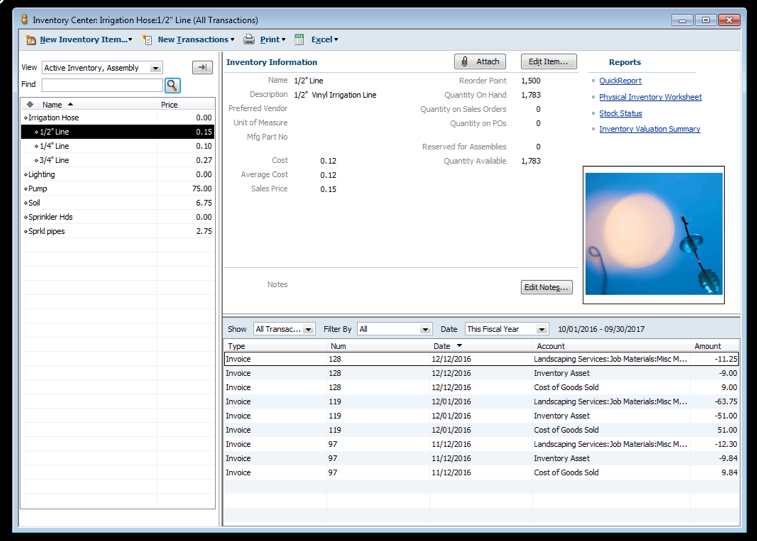Click the -63.75 amount cell
Screen dimensions: 757x541
click(715, 402)
